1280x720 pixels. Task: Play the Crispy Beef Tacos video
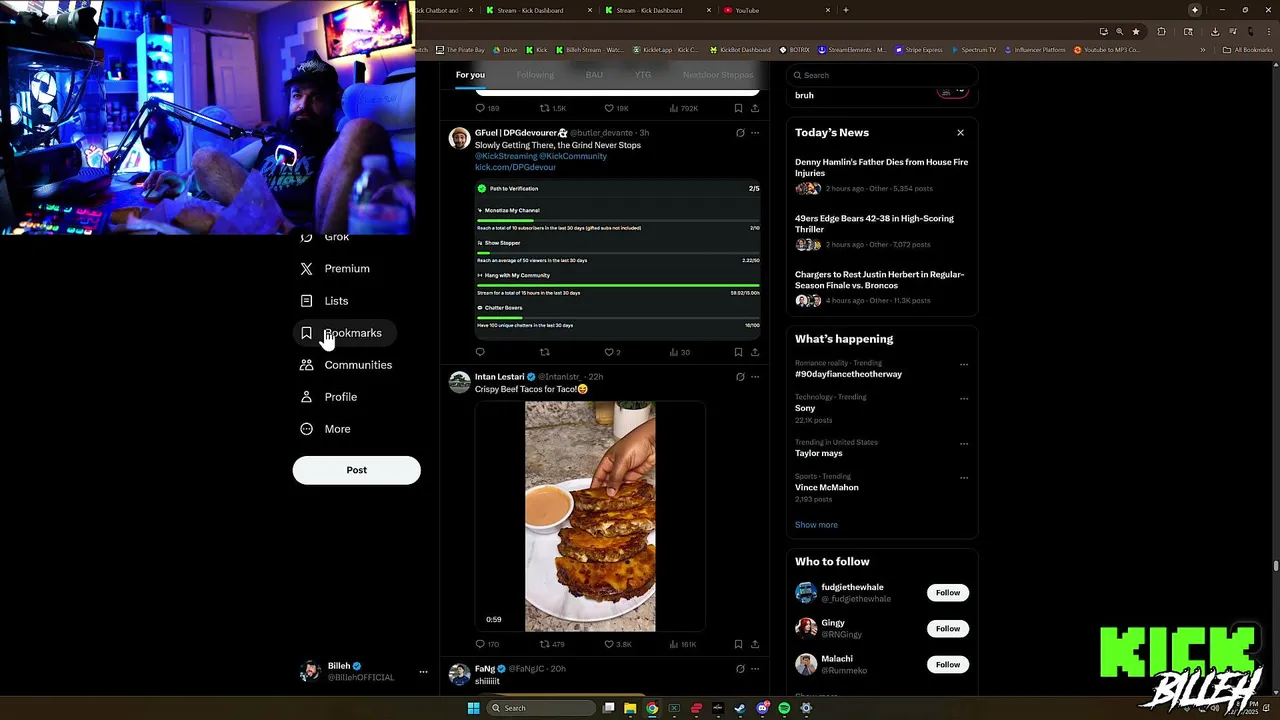tap(590, 516)
